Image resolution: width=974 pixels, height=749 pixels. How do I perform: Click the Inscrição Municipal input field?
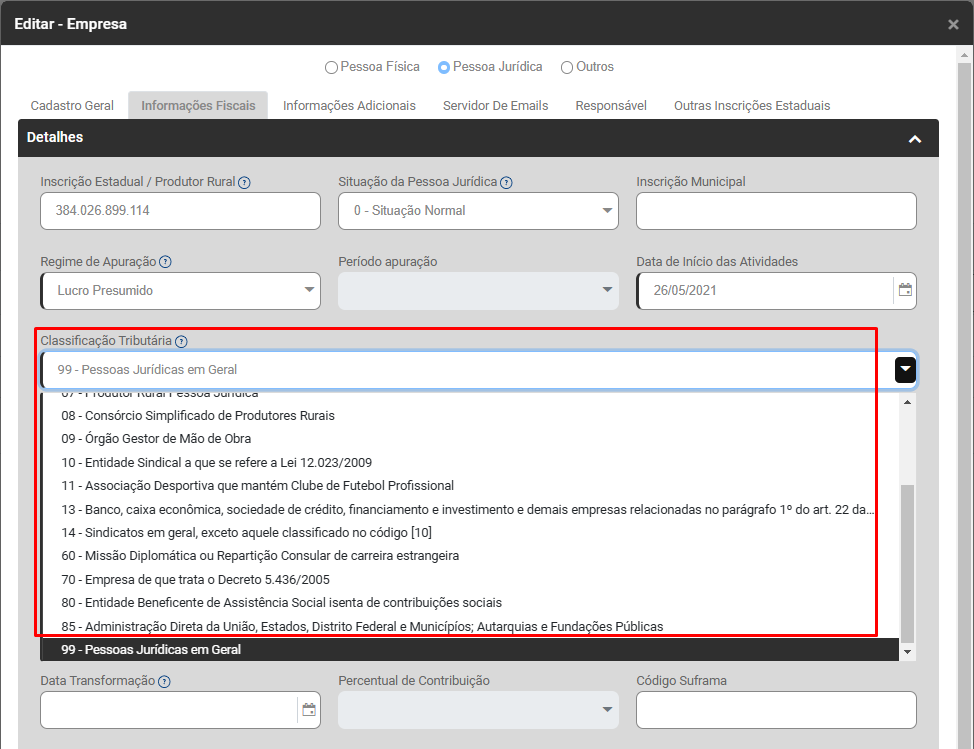point(776,211)
